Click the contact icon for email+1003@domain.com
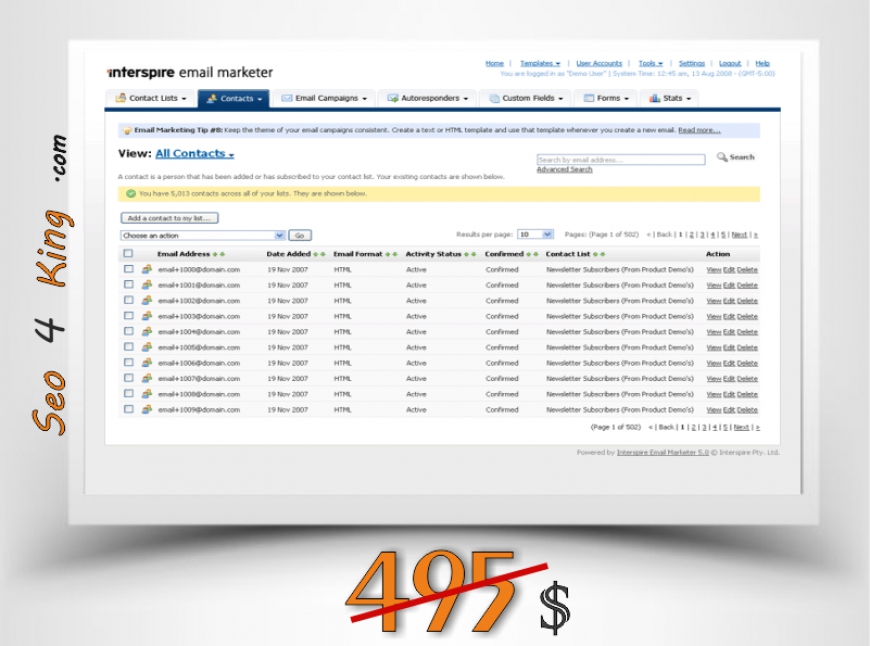Viewport: 870px width, 646px height. click(146, 316)
